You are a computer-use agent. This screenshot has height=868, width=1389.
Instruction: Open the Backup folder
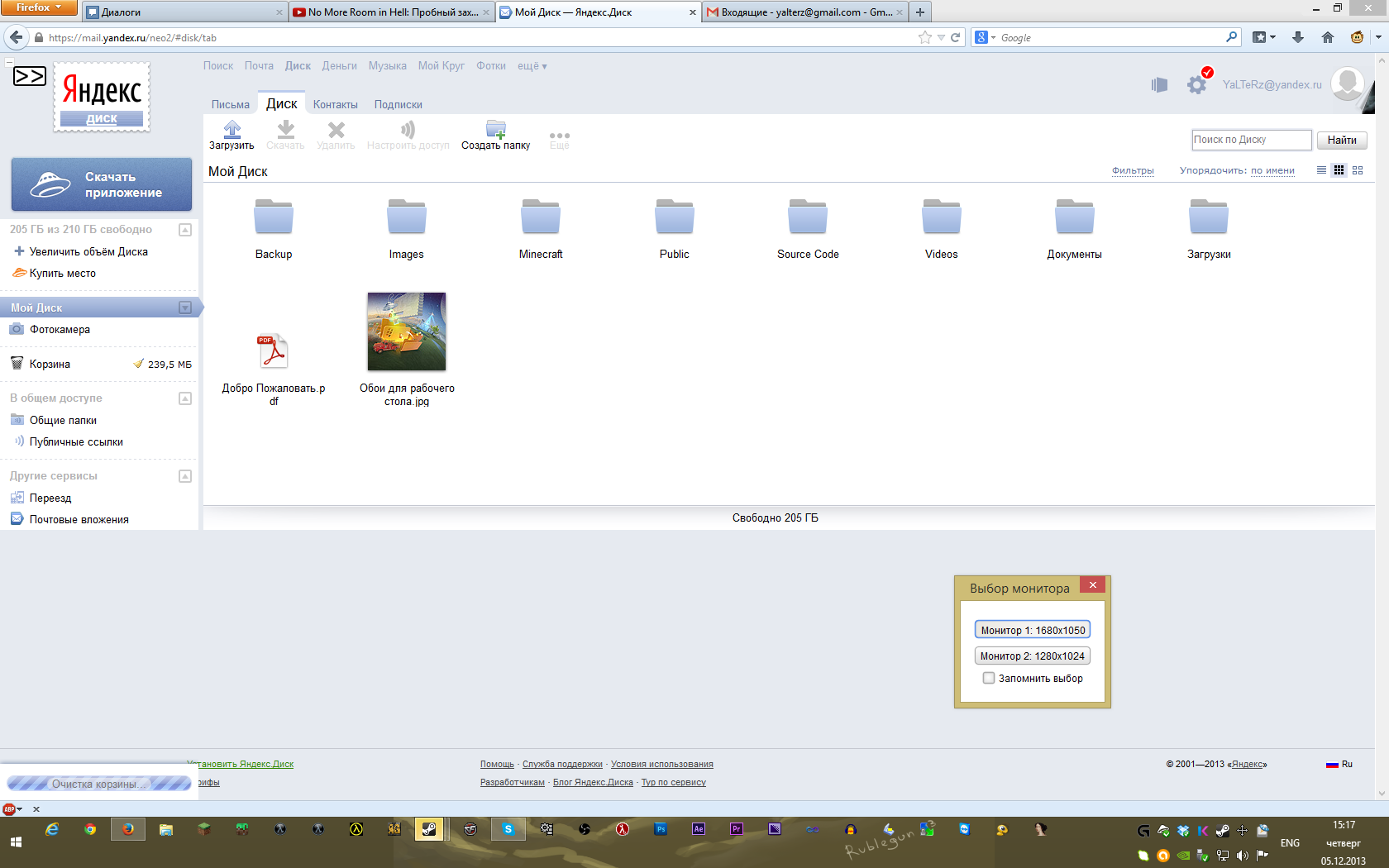point(274,217)
